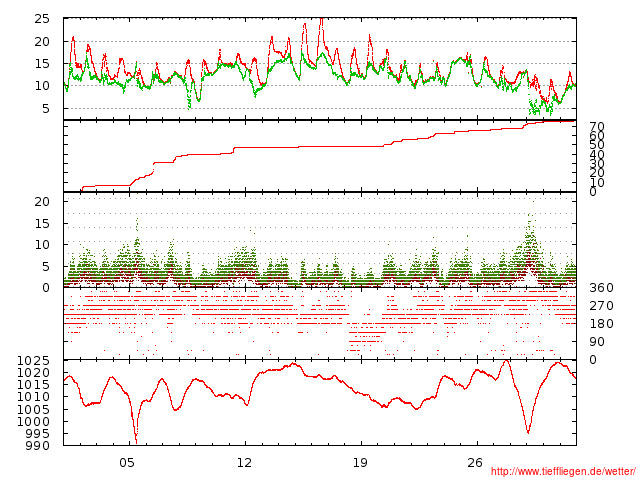
Task: Click the 90 wind direction label
Action: tap(597, 342)
